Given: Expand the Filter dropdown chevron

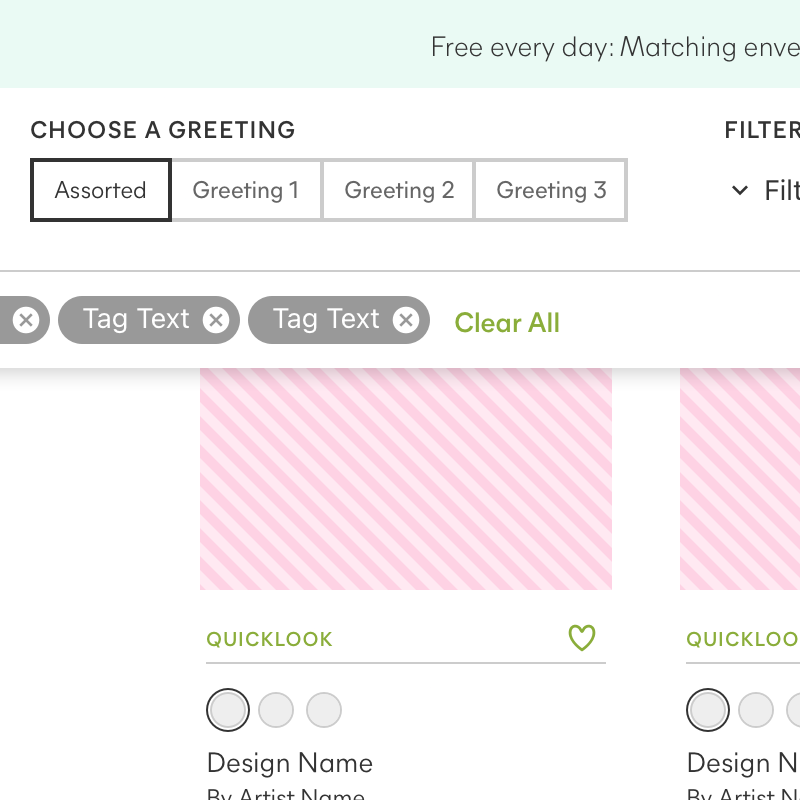Looking at the screenshot, I should (739, 190).
